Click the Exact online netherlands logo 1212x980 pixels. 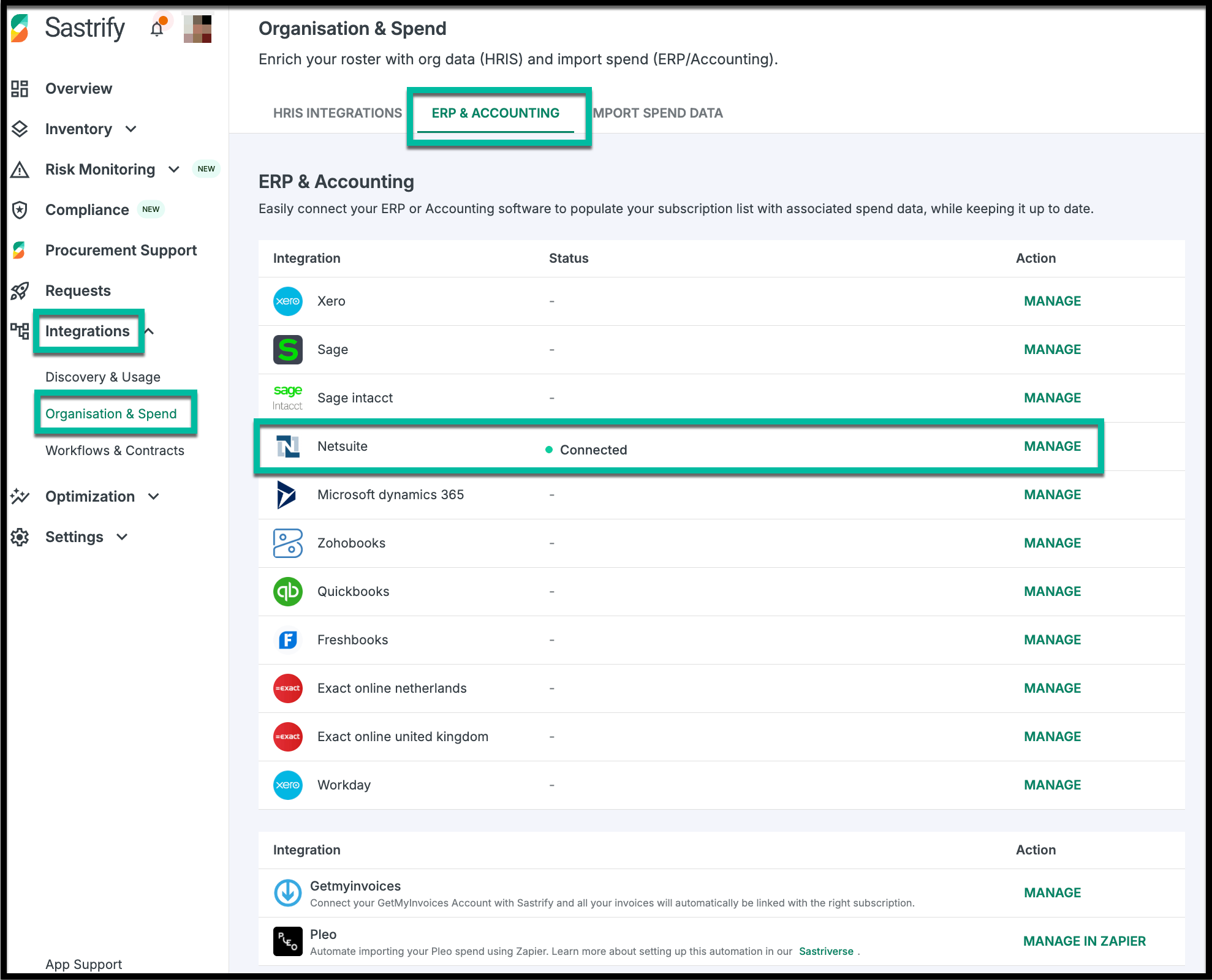[288, 688]
